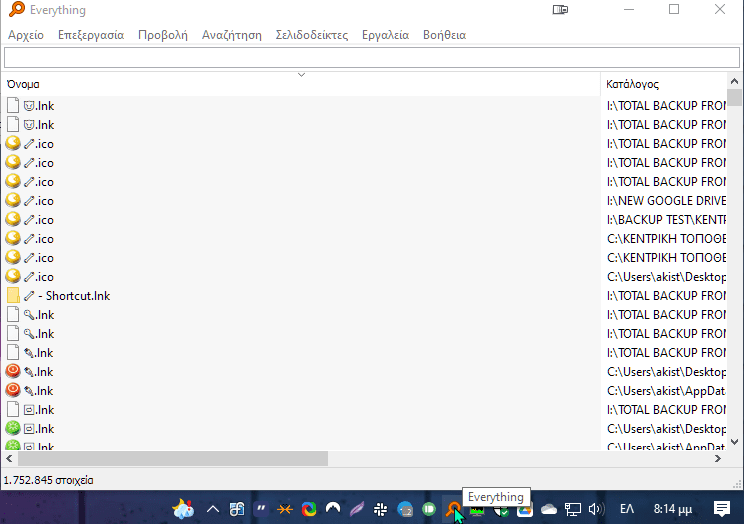Click the Everything icon in the system tray
The height and width of the screenshot is (524, 744).
tap(454, 509)
